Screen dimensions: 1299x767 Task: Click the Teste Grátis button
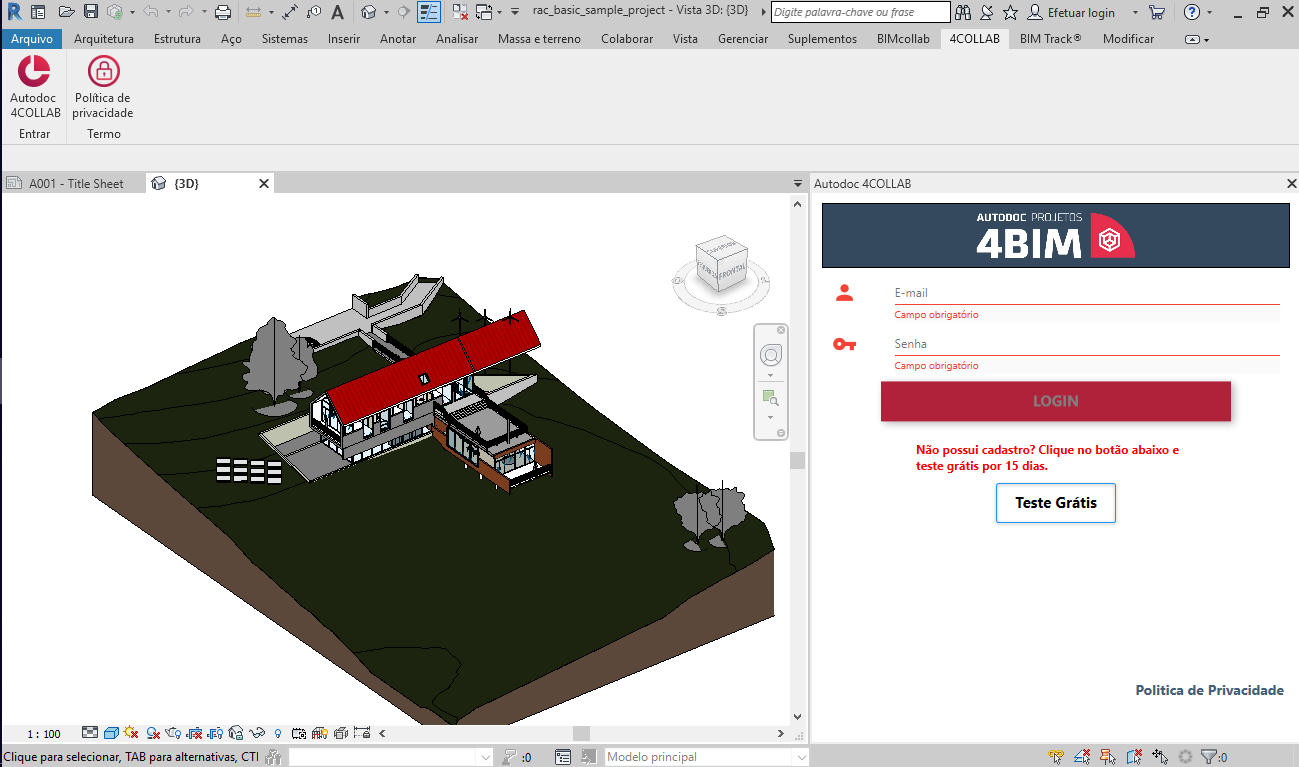pos(1056,503)
